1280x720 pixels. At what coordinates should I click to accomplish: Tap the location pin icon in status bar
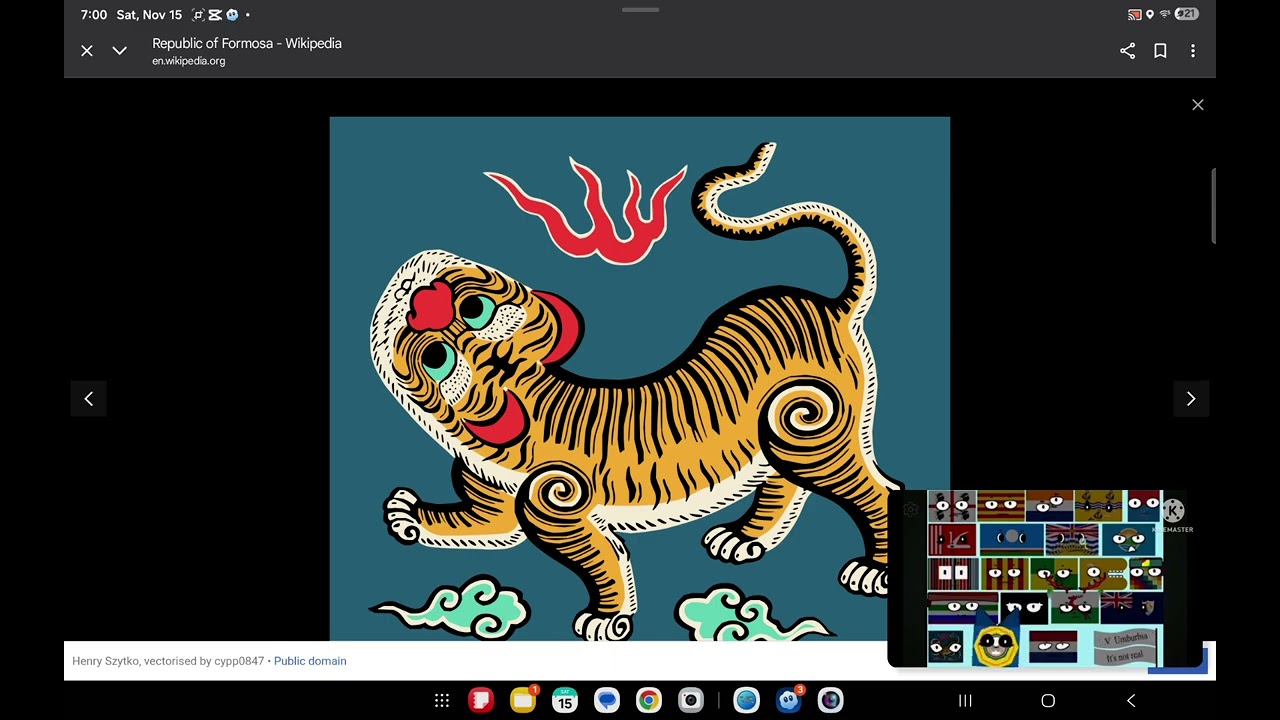(x=1150, y=15)
